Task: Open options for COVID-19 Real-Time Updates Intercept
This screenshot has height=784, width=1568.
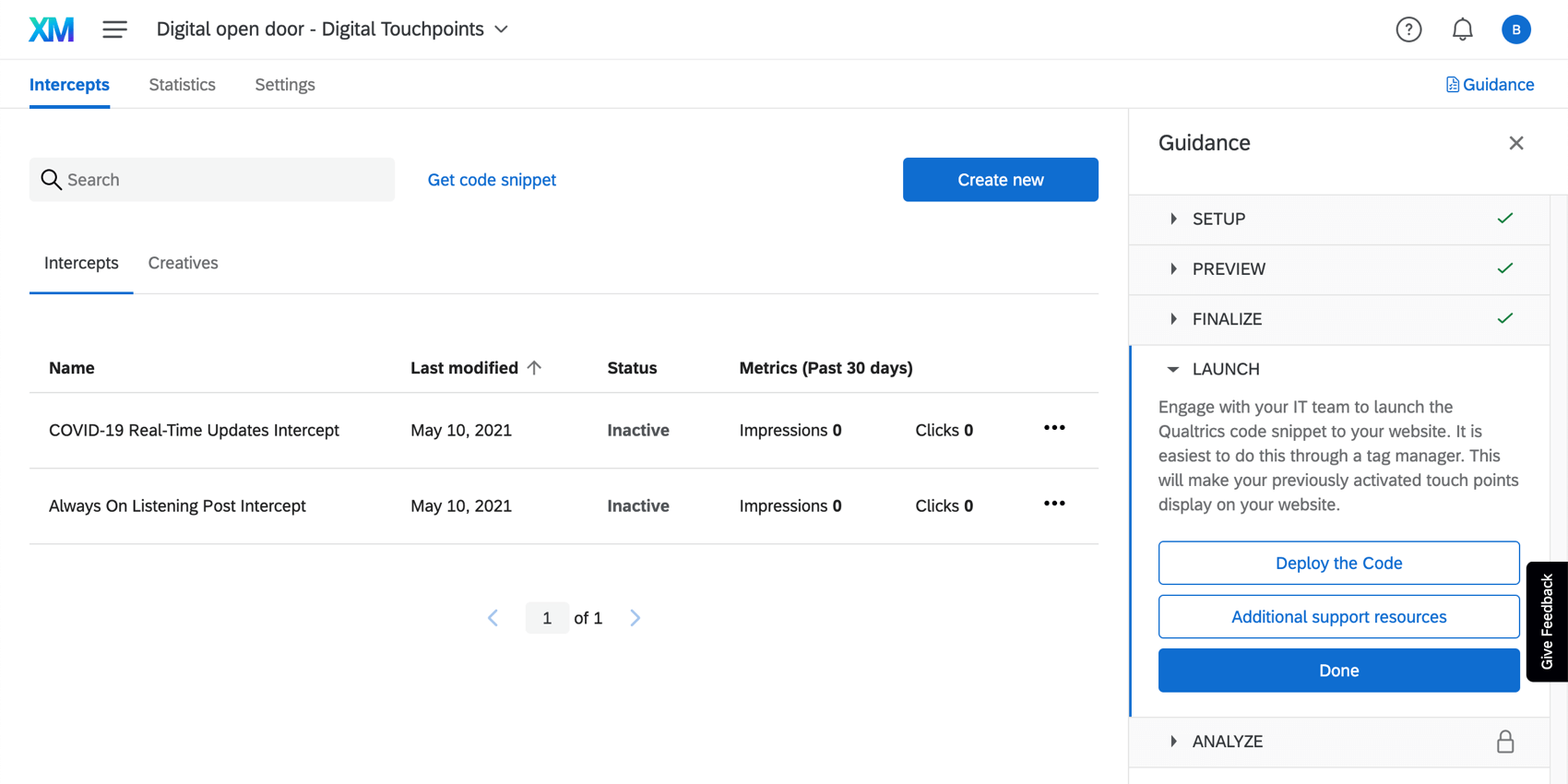Action: point(1054,428)
